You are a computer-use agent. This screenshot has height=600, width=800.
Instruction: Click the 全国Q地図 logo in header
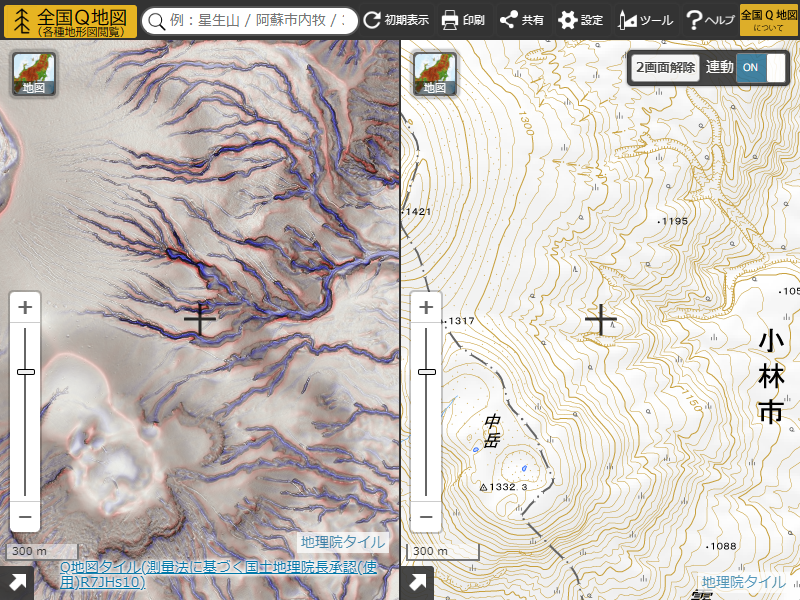(x=70, y=20)
